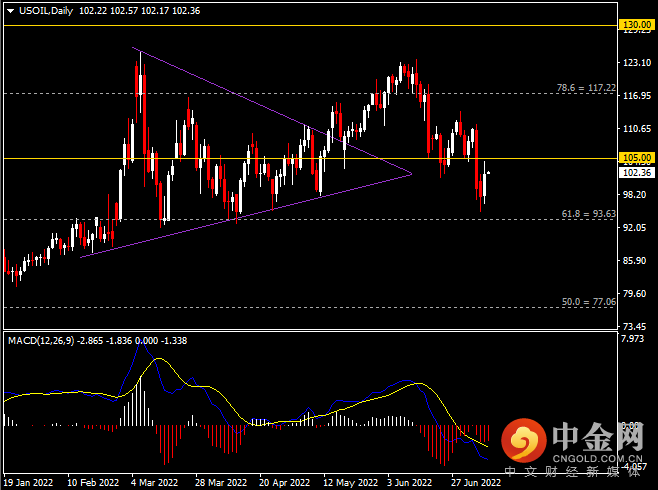This screenshot has width=658, height=490.
Task: Click the USOIL,Daily chart title
Action: click(46, 11)
